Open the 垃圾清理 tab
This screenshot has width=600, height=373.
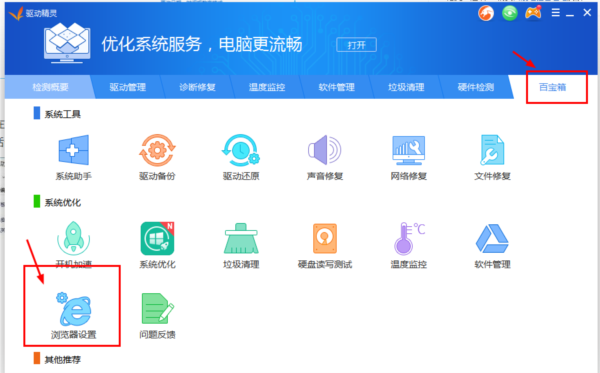coord(406,87)
